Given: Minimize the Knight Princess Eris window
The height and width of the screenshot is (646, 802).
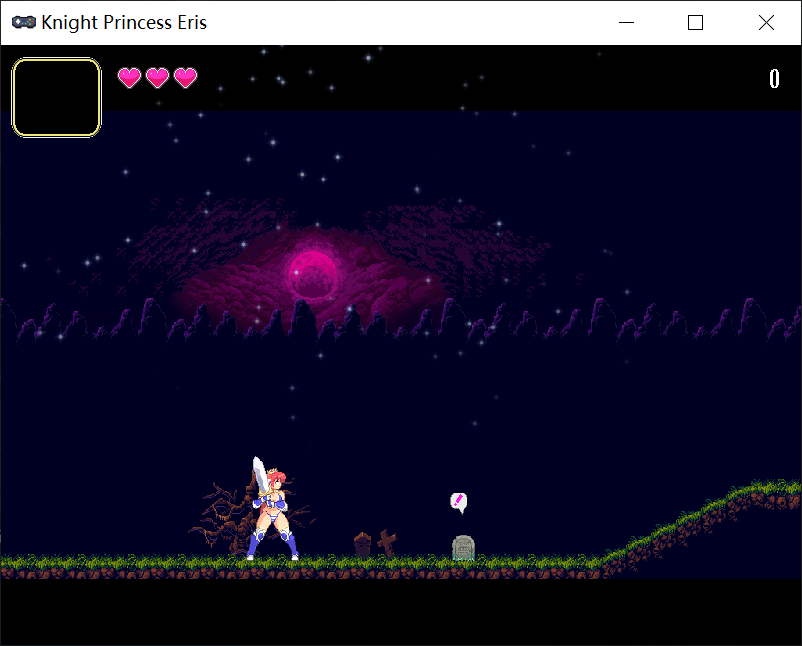Looking at the screenshot, I should point(626,22).
